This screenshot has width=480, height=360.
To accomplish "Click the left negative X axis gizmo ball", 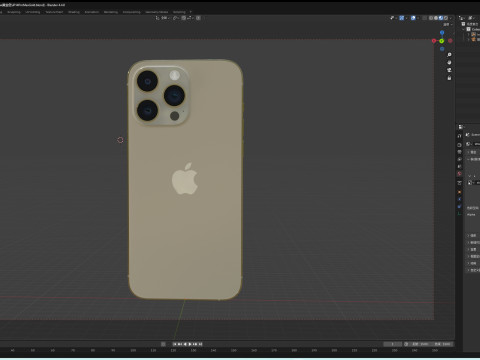I will click(434, 41).
